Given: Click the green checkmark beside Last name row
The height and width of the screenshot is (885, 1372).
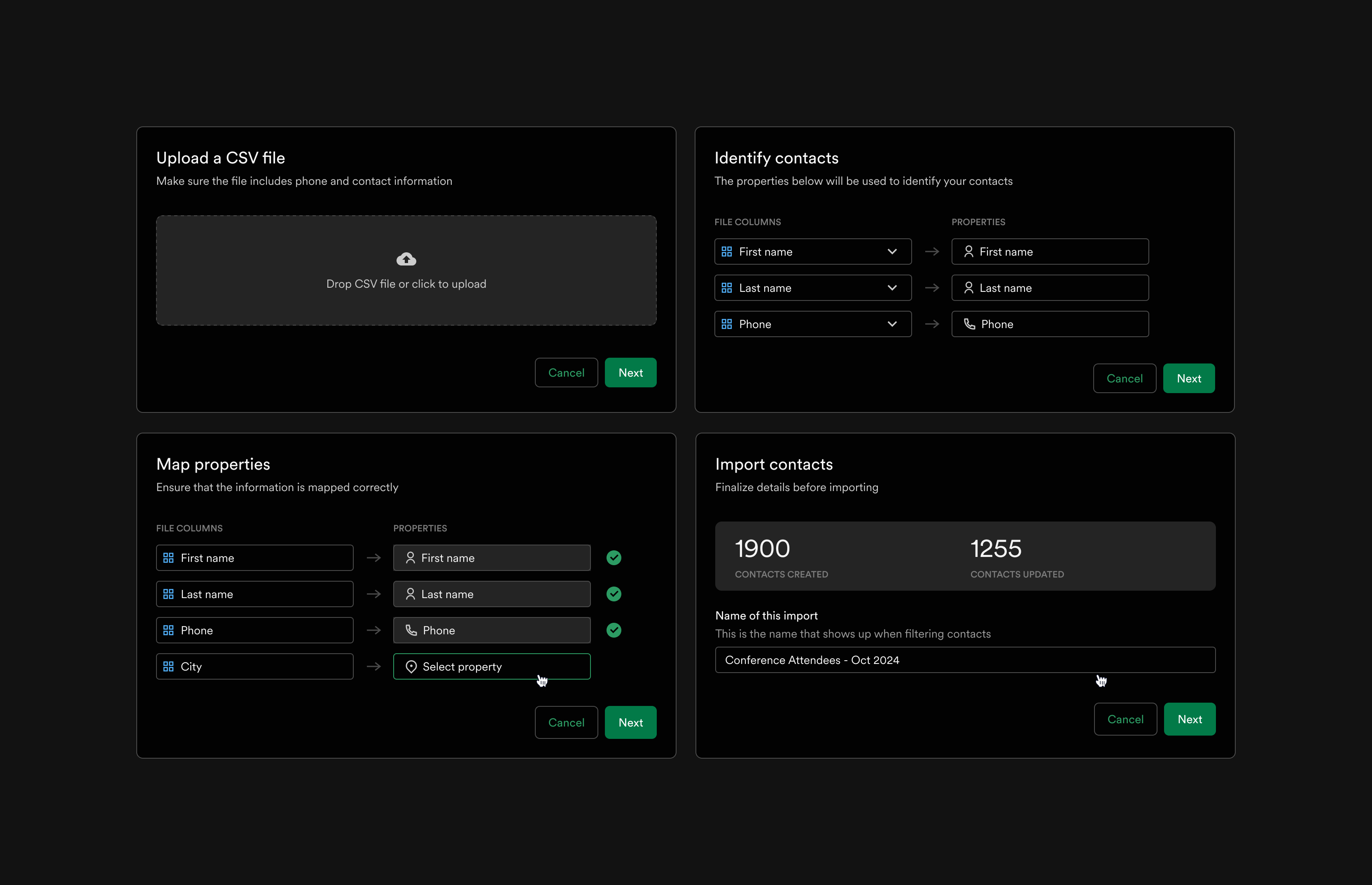Looking at the screenshot, I should tap(613, 594).
